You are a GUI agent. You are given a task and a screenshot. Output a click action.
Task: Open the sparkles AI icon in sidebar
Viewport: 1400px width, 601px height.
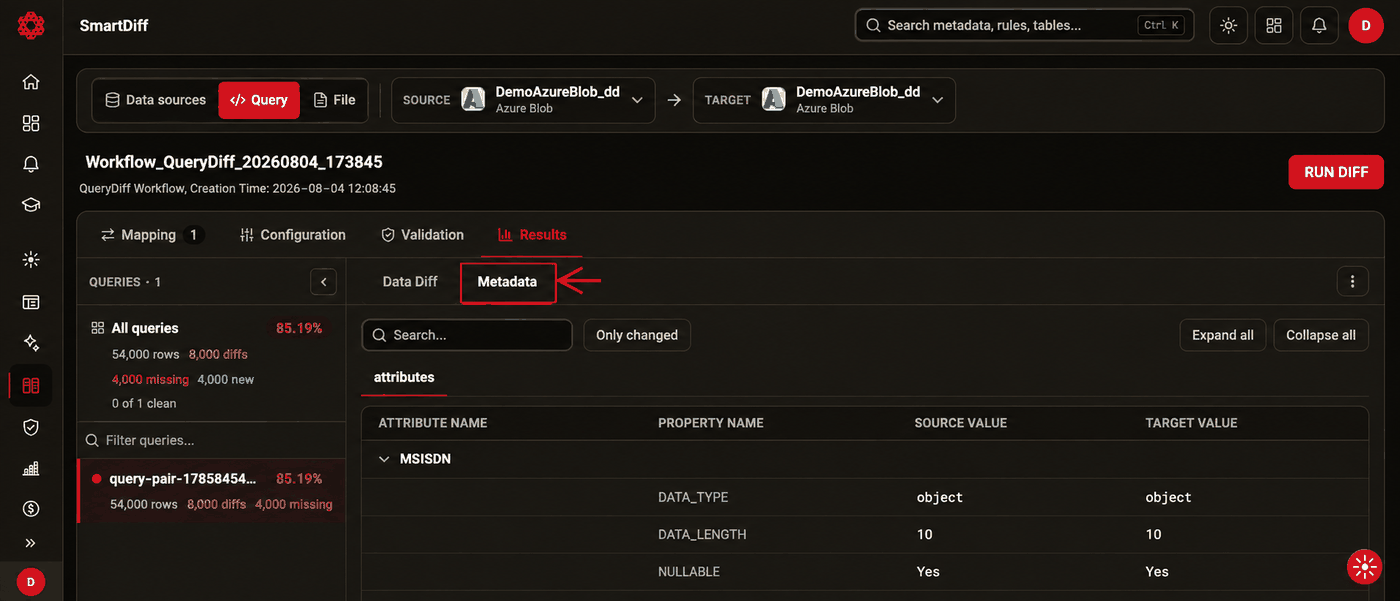coord(31,343)
